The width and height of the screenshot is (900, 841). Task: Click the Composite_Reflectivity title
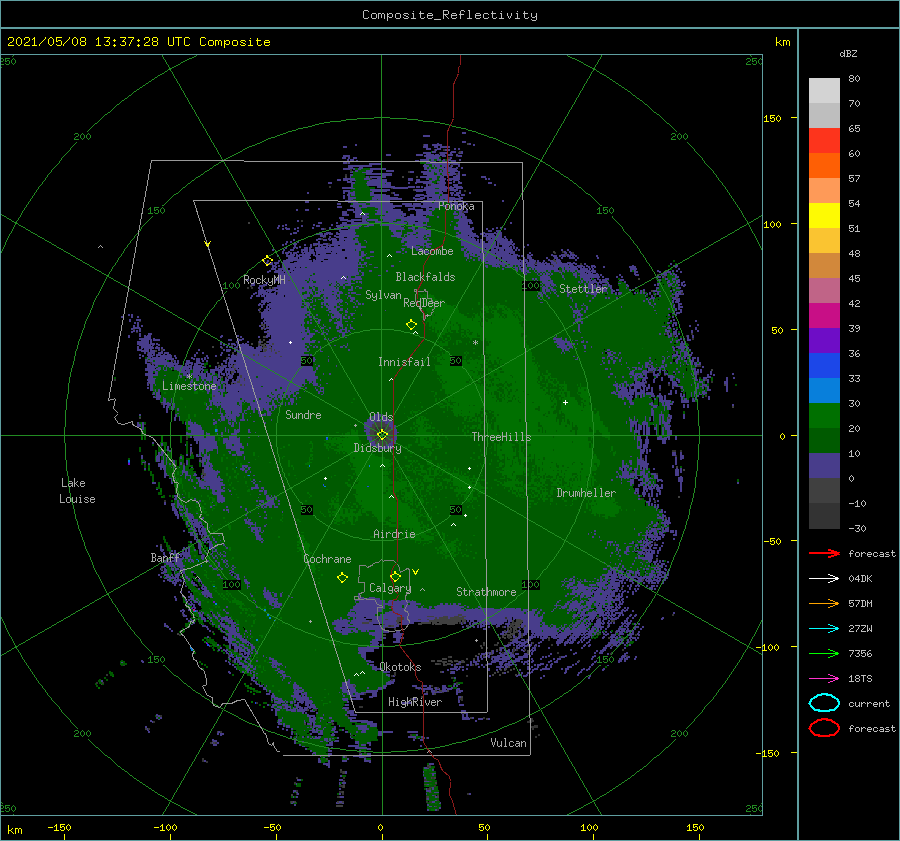(450, 15)
